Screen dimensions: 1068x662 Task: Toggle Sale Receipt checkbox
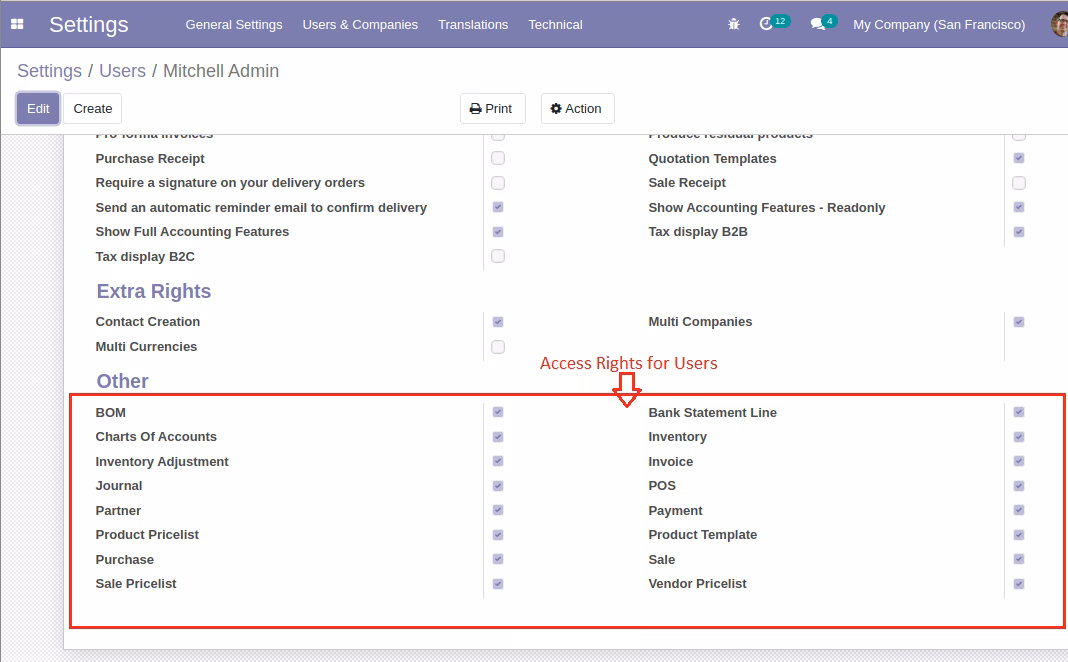1019,183
